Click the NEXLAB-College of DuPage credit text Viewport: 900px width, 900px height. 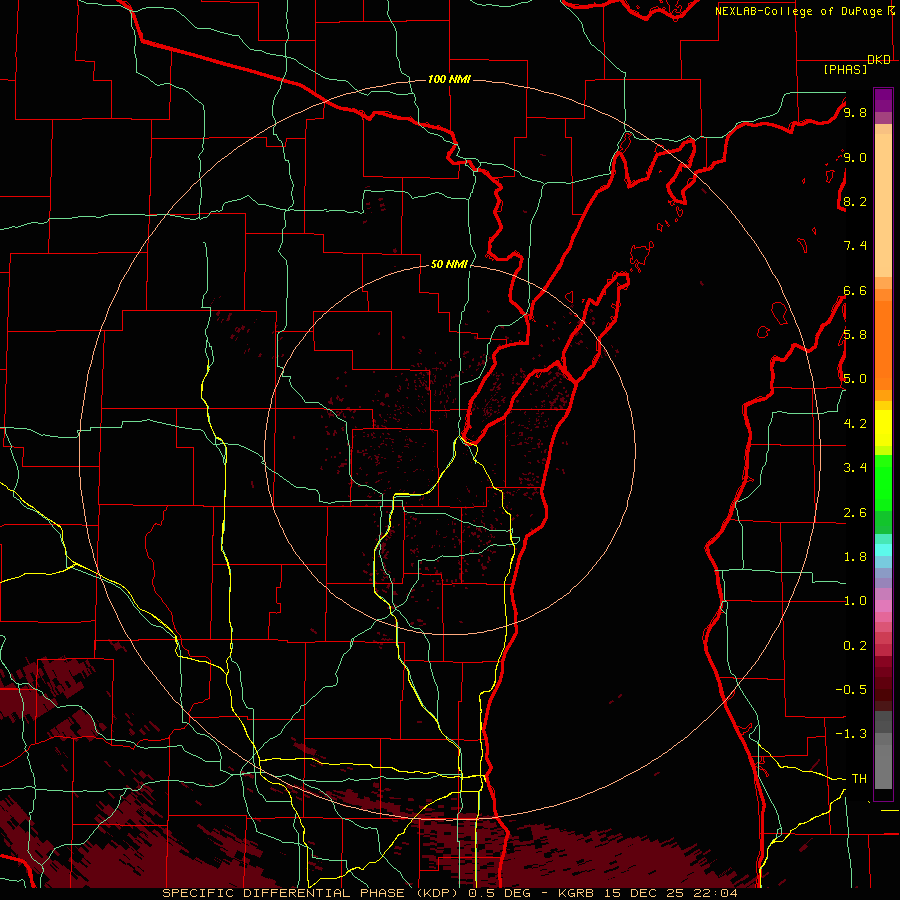[x=798, y=11]
